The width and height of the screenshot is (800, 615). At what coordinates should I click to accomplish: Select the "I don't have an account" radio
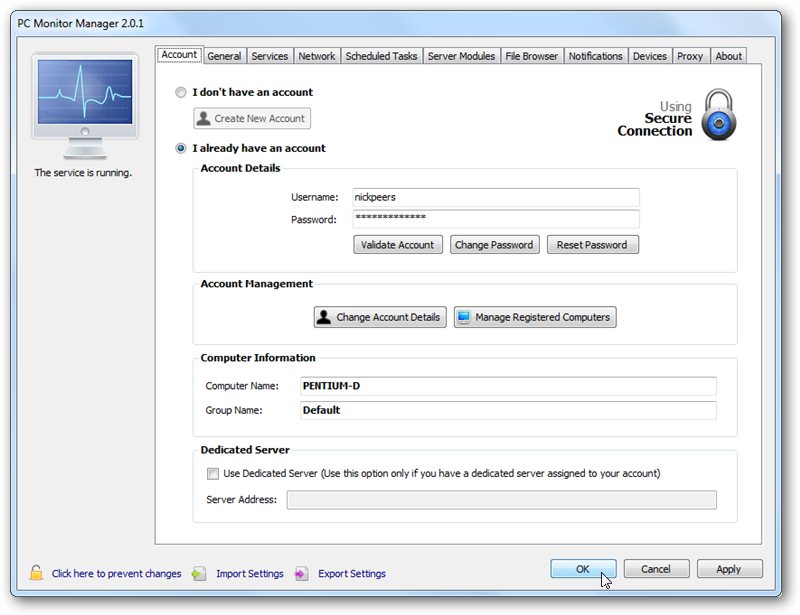[181, 92]
